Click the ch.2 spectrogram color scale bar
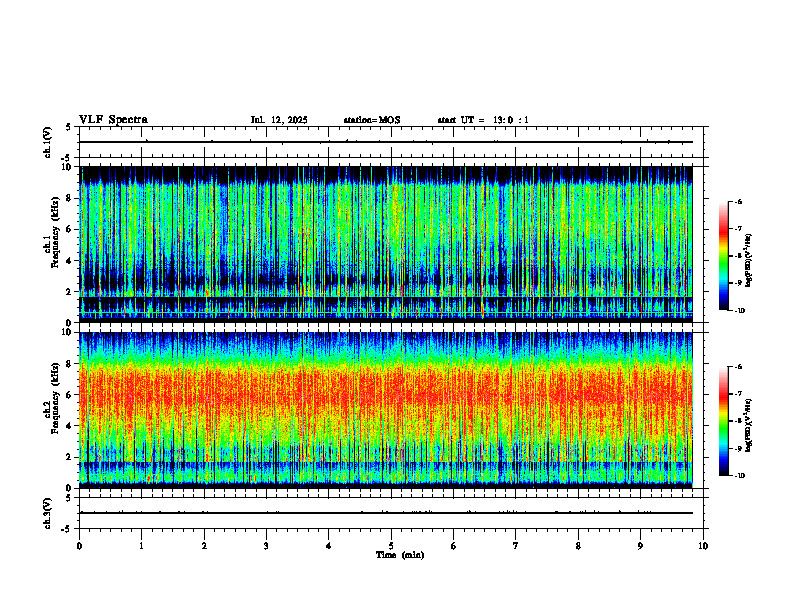The height and width of the screenshot is (612, 792). click(723, 421)
